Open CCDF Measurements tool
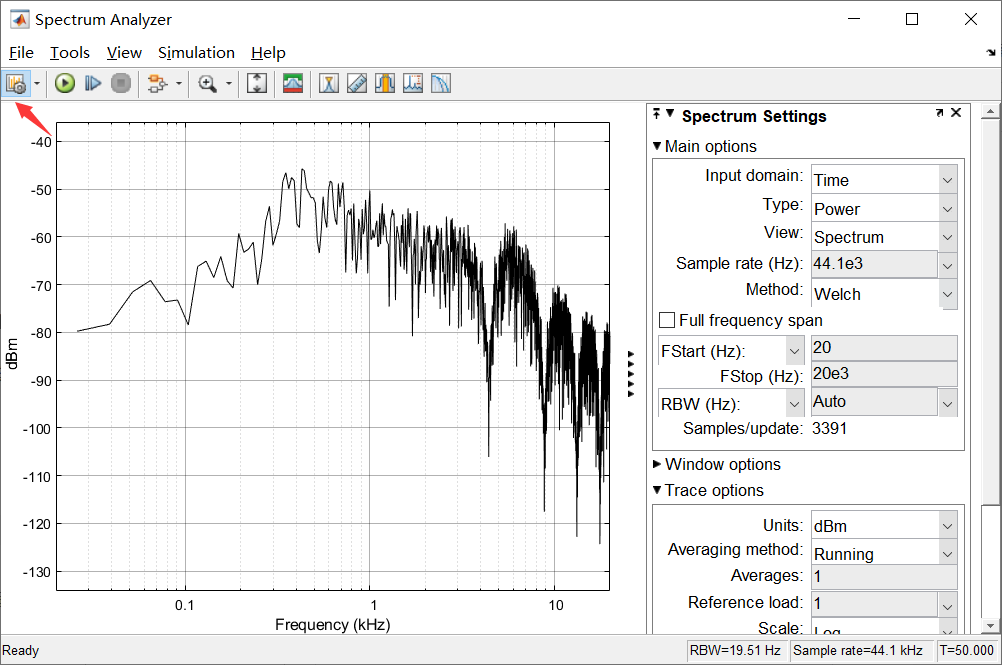 [x=441, y=84]
